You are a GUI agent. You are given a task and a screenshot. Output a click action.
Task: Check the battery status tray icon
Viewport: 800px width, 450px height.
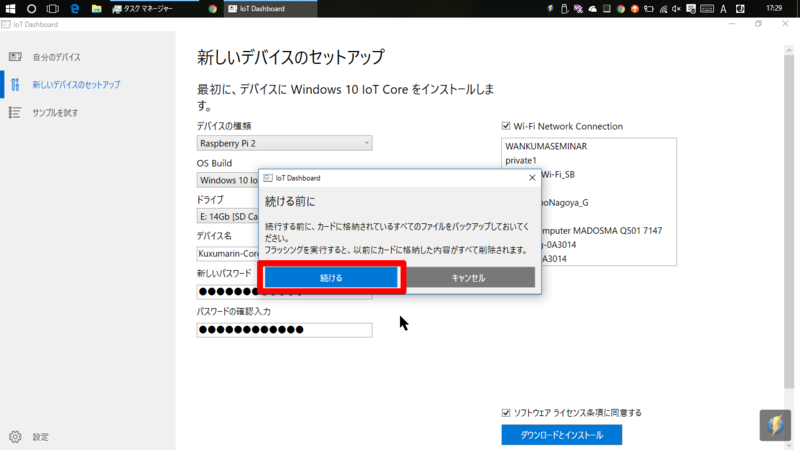pos(648,8)
